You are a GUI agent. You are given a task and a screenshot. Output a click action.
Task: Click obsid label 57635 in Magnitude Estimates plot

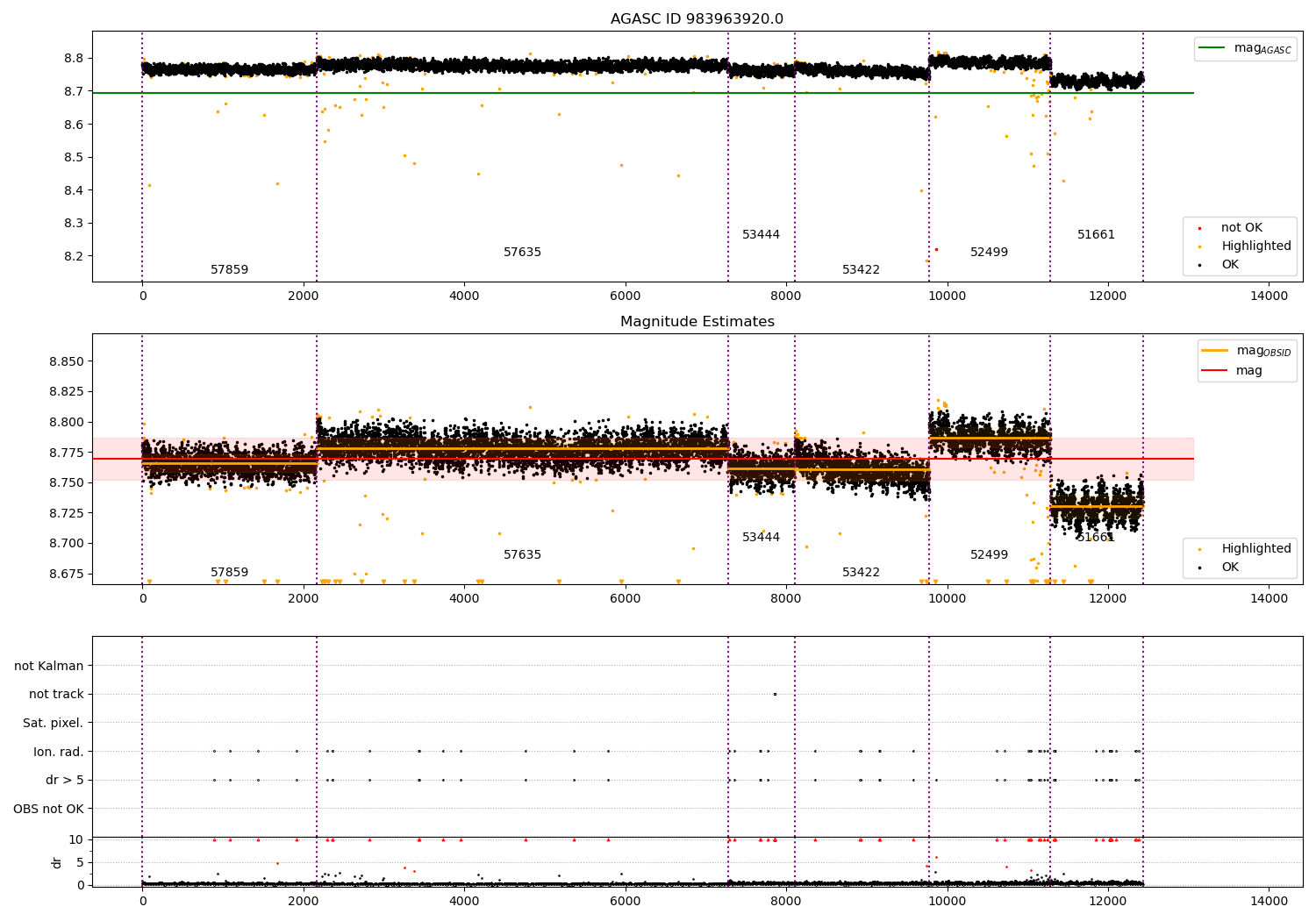(x=522, y=555)
